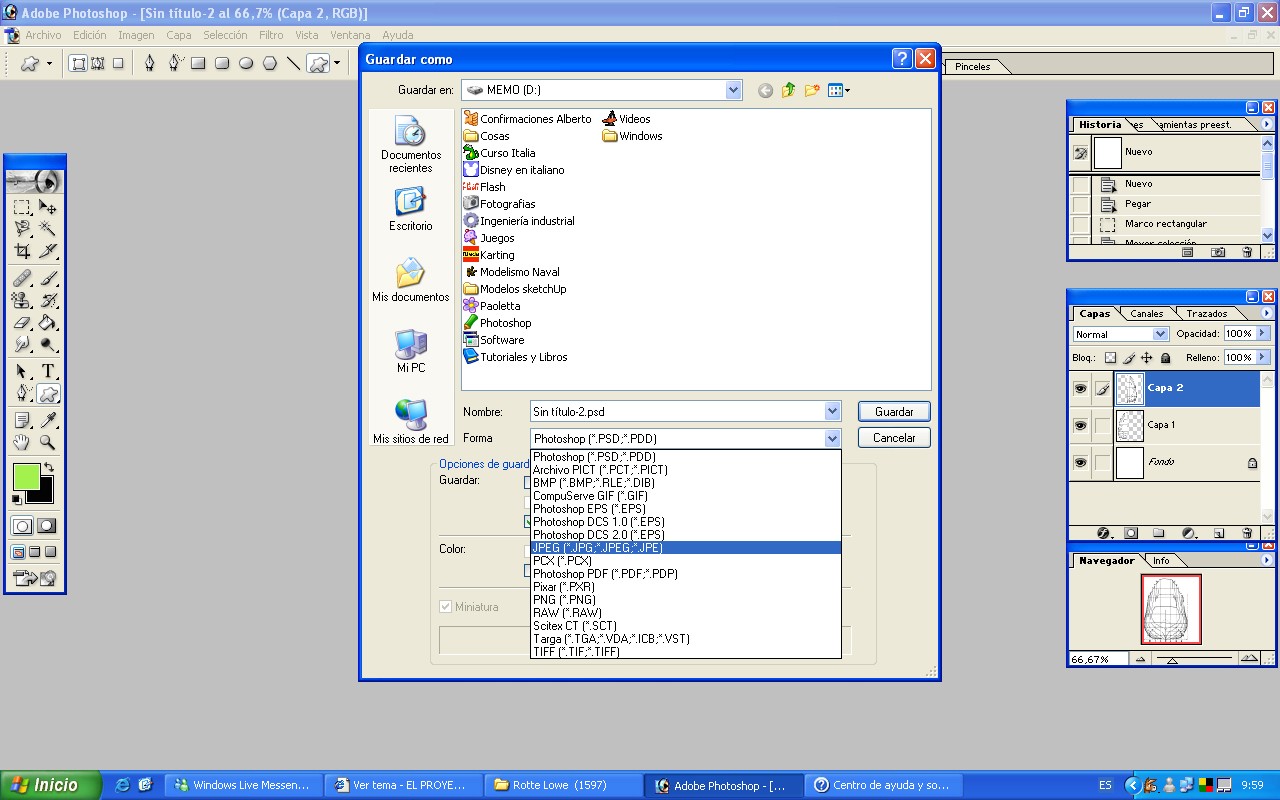Select the Slice tool
The height and width of the screenshot is (800, 1280).
click(x=47, y=251)
